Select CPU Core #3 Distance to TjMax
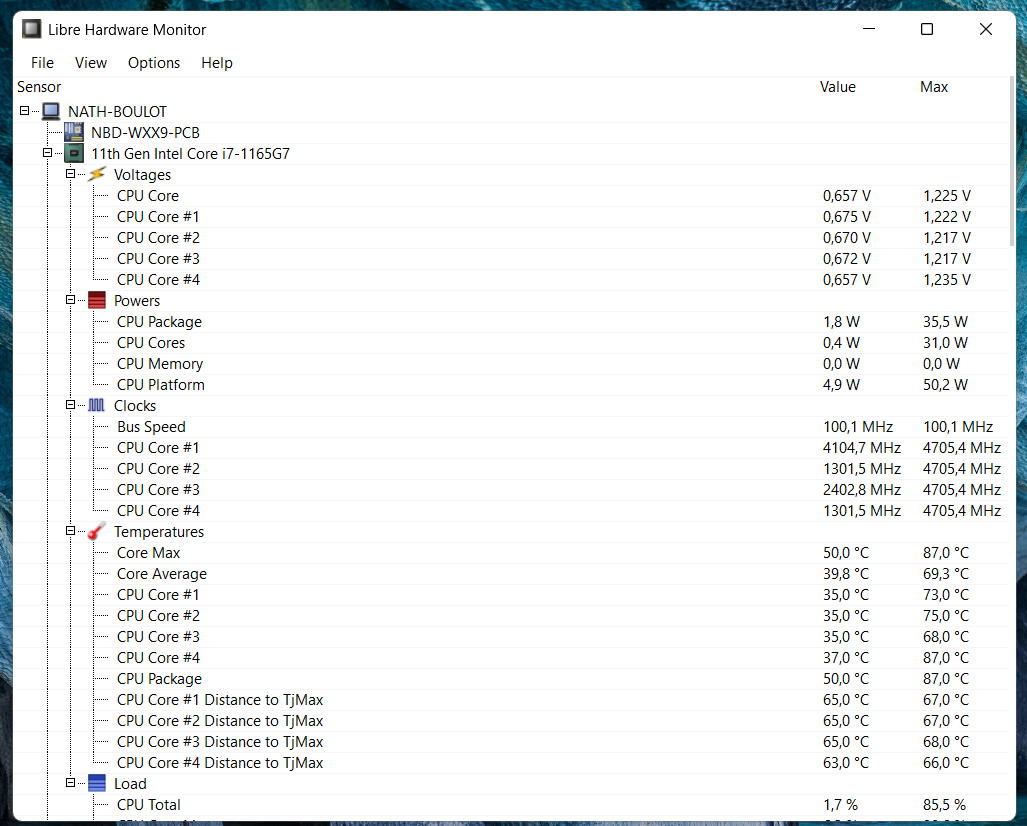The height and width of the screenshot is (826, 1027). (x=511, y=742)
